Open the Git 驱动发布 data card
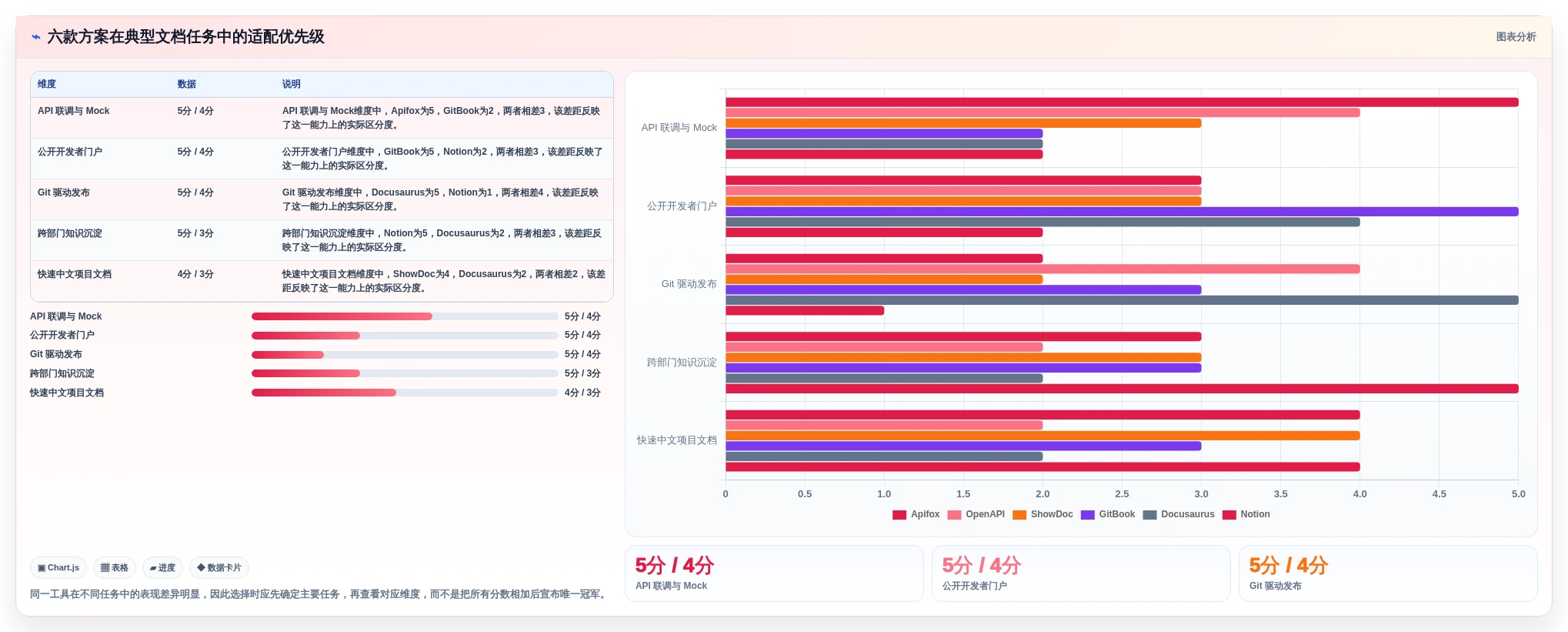The image size is (1568, 632). 1388,573
